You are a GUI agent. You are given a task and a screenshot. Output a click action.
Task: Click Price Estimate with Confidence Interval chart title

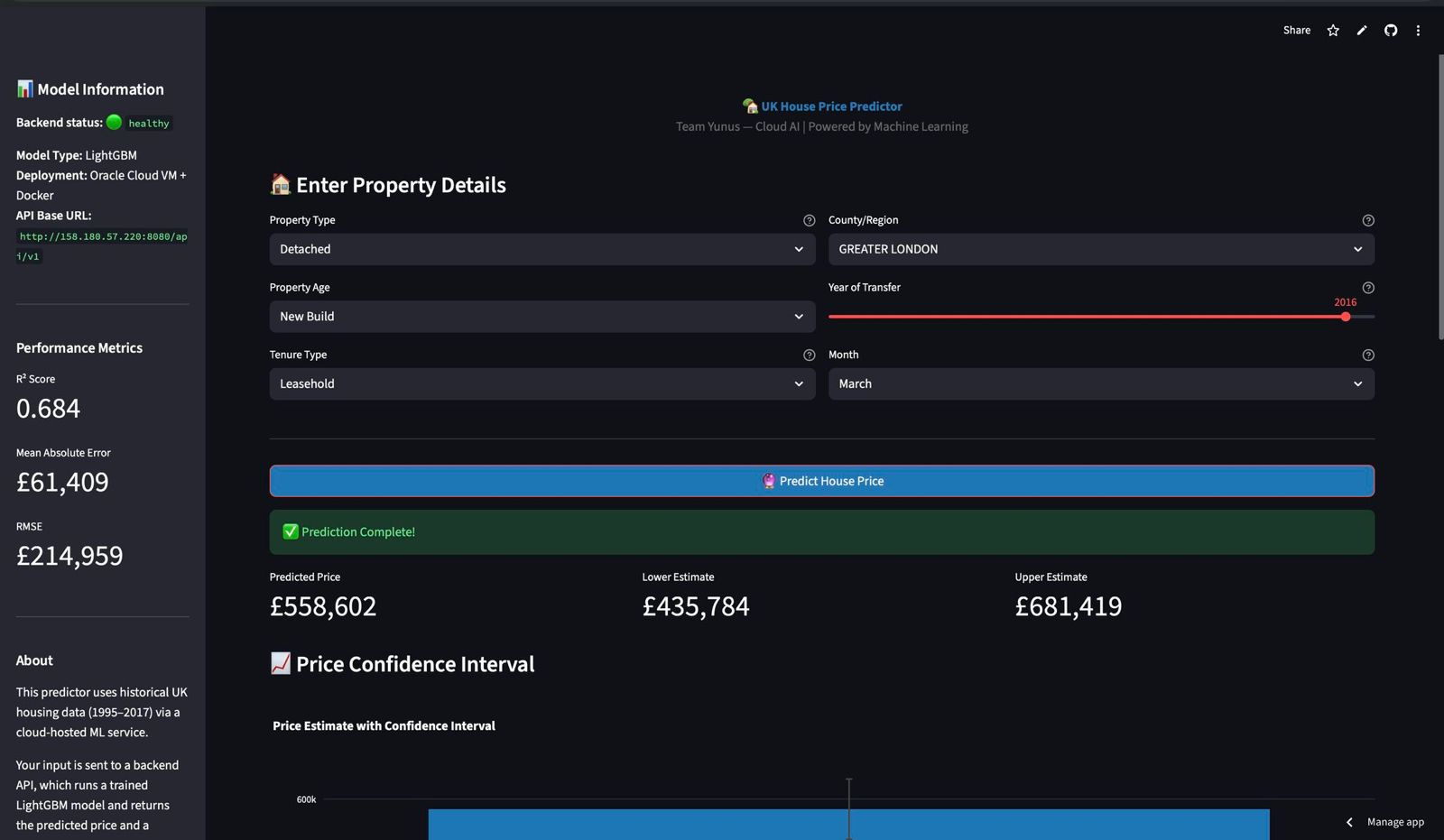point(384,725)
